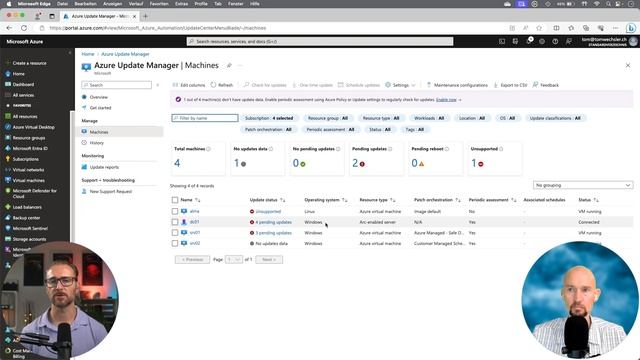
Task: Select History in the blade menu
Action: coord(96,143)
